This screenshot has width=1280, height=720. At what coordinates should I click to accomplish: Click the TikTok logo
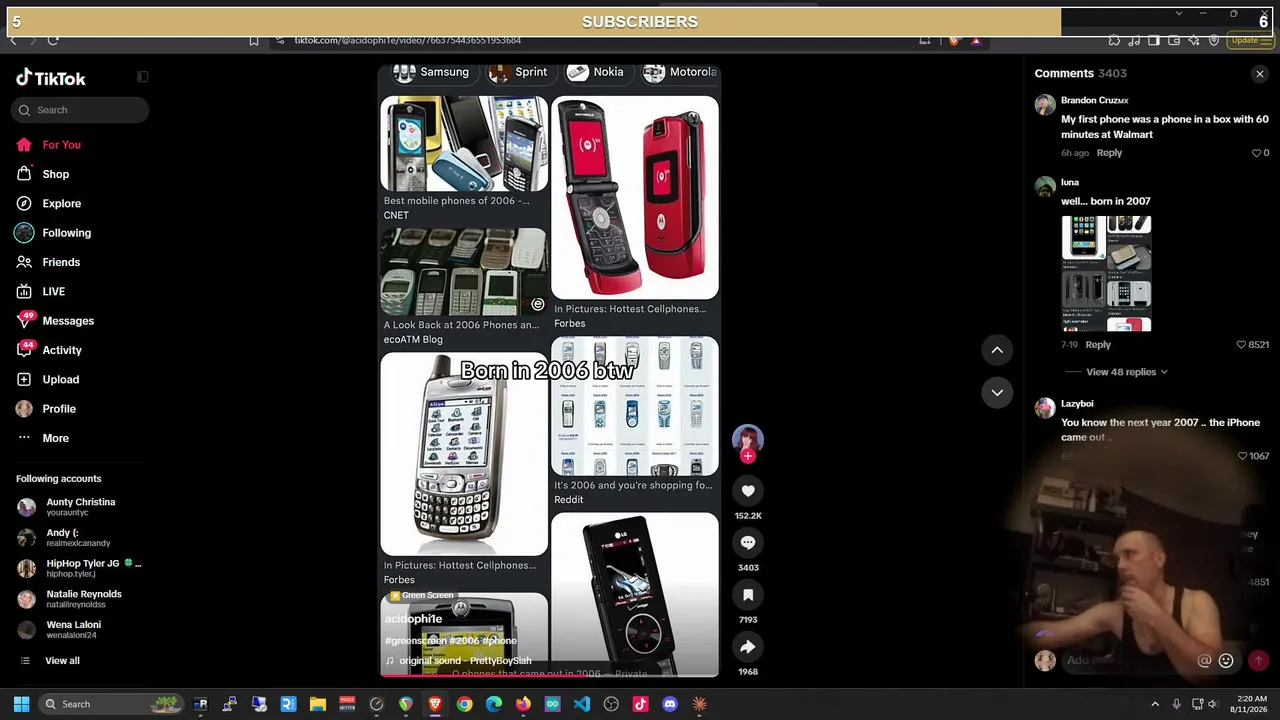pyautogui.click(x=51, y=78)
